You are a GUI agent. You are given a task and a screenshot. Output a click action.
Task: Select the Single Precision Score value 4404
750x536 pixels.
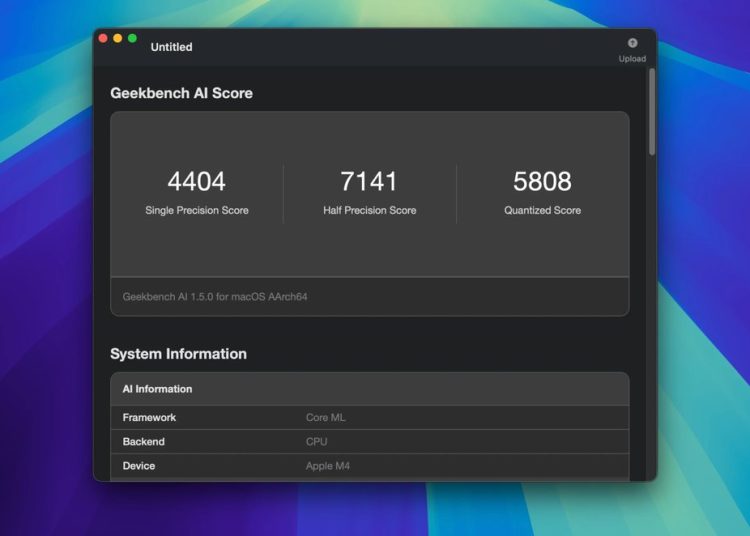196,181
